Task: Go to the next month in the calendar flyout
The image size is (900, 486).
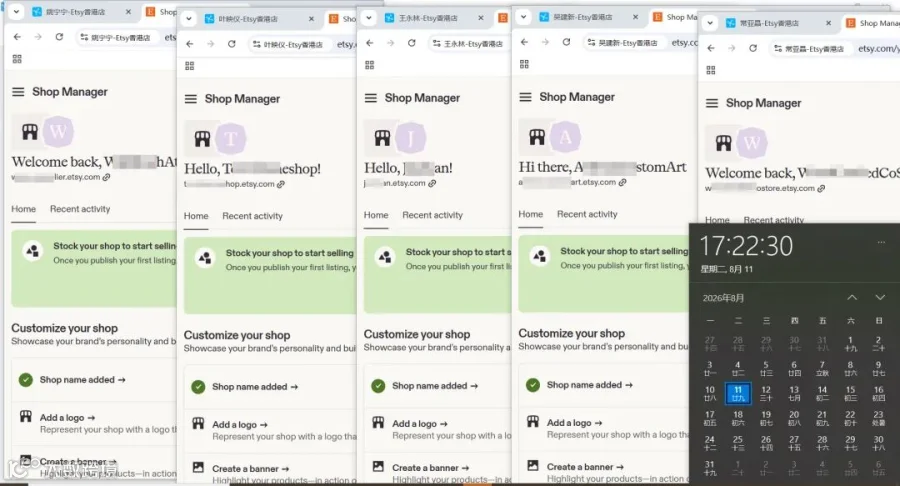Action: click(880, 297)
